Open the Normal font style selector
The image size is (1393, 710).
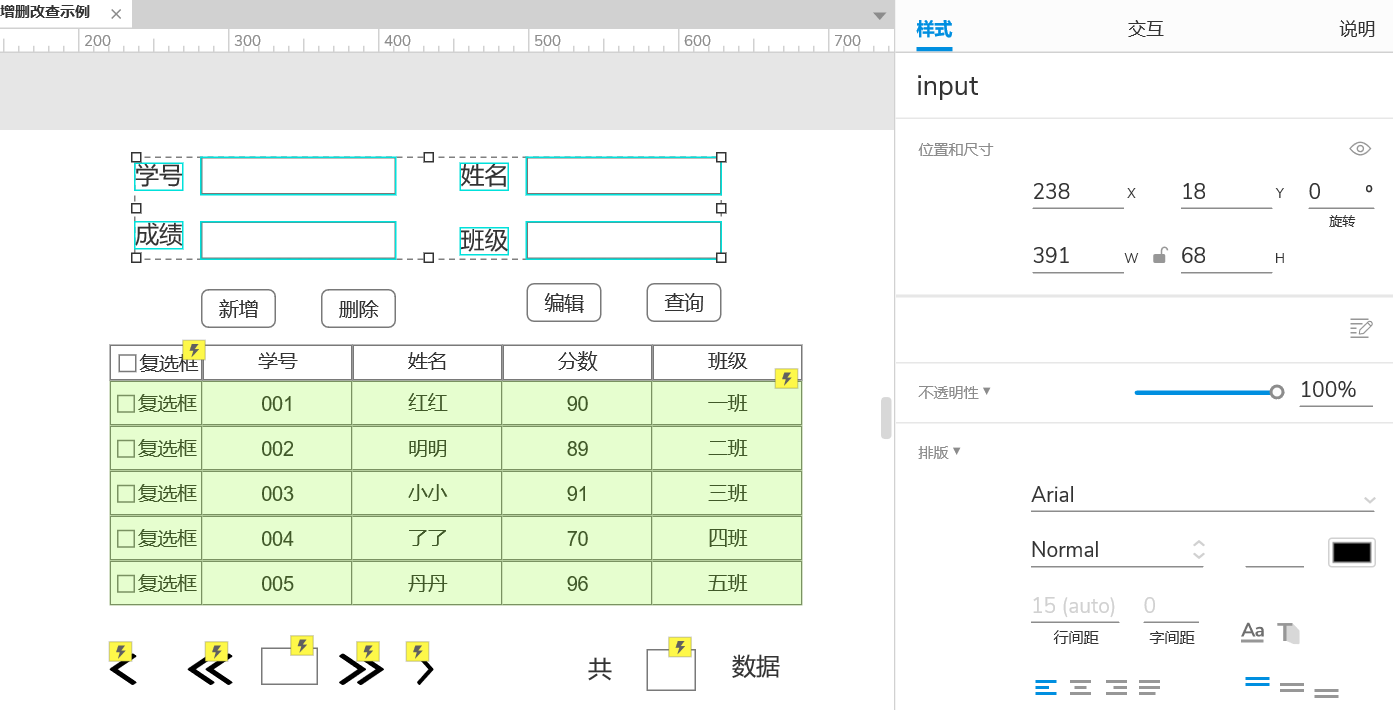coord(1117,550)
